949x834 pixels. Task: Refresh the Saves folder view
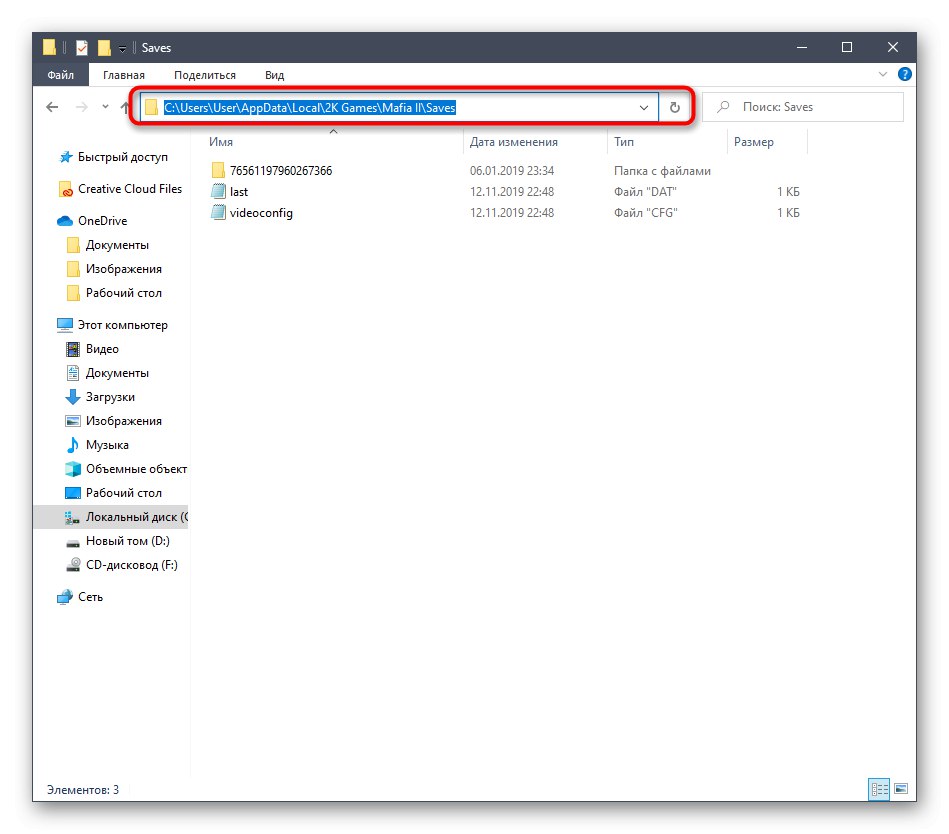pyautogui.click(x=674, y=108)
